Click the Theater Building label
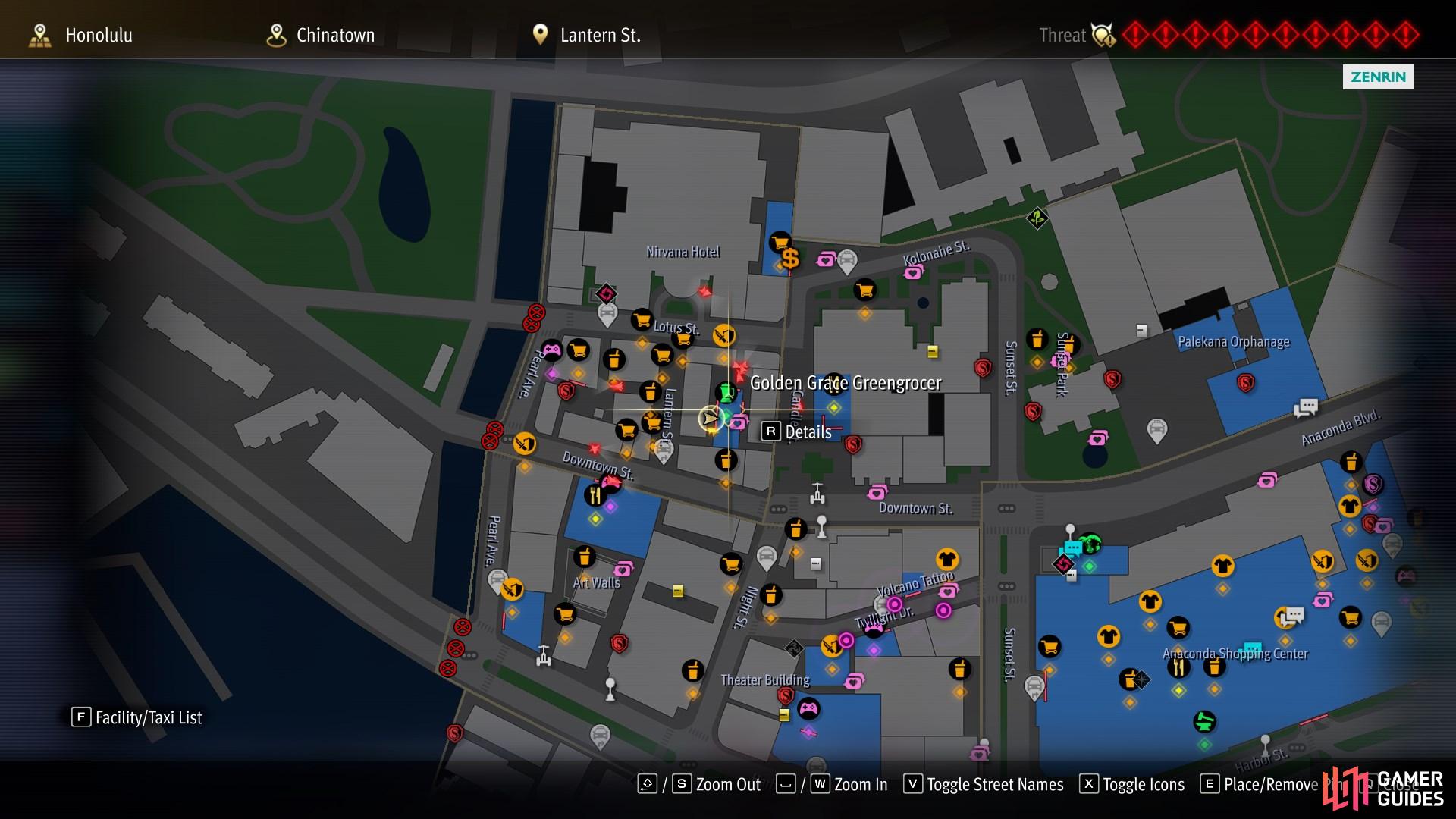The image size is (1456, 819). pyautogui.click(x=765, y=680)
